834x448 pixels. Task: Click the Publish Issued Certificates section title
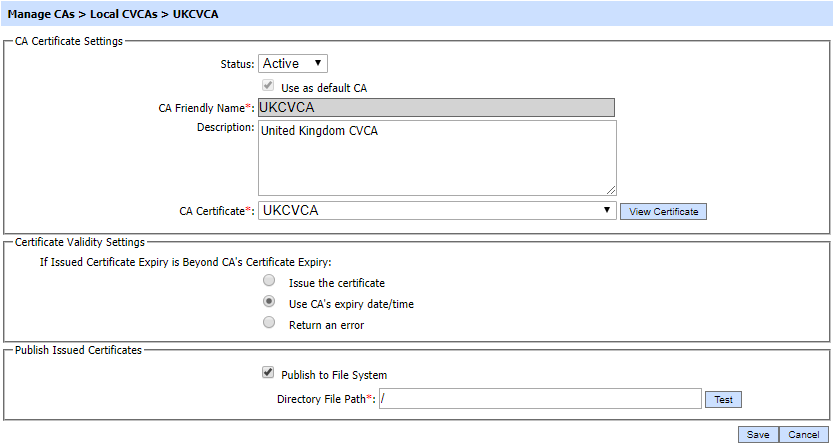[x=78, y=350]
